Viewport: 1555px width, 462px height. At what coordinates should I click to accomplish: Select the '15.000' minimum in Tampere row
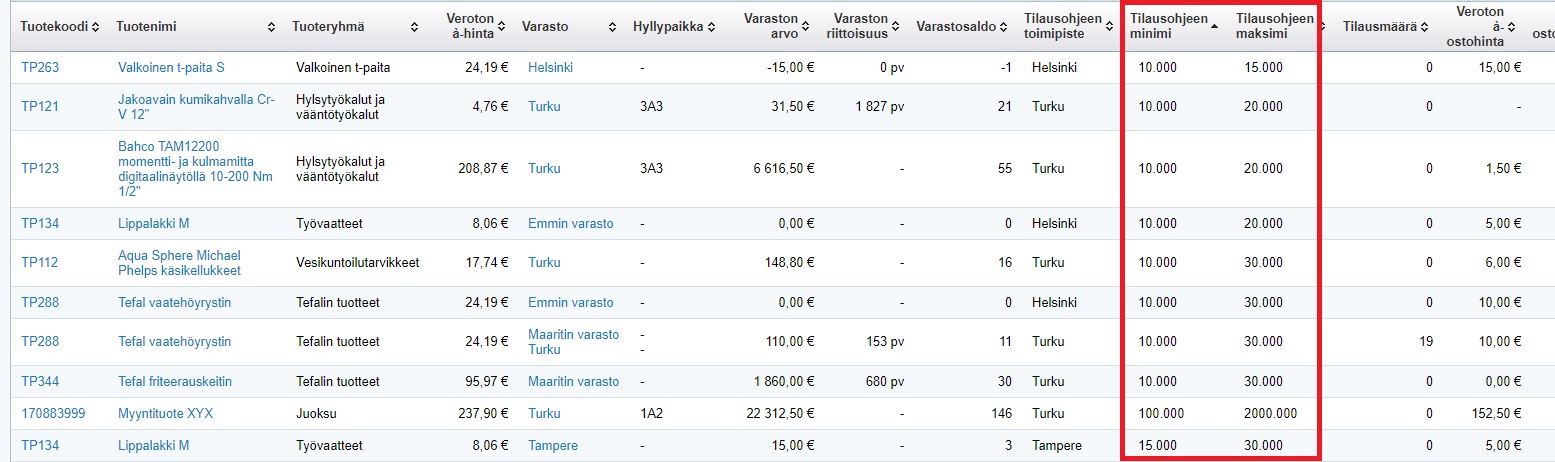[x=1157, y=446]
